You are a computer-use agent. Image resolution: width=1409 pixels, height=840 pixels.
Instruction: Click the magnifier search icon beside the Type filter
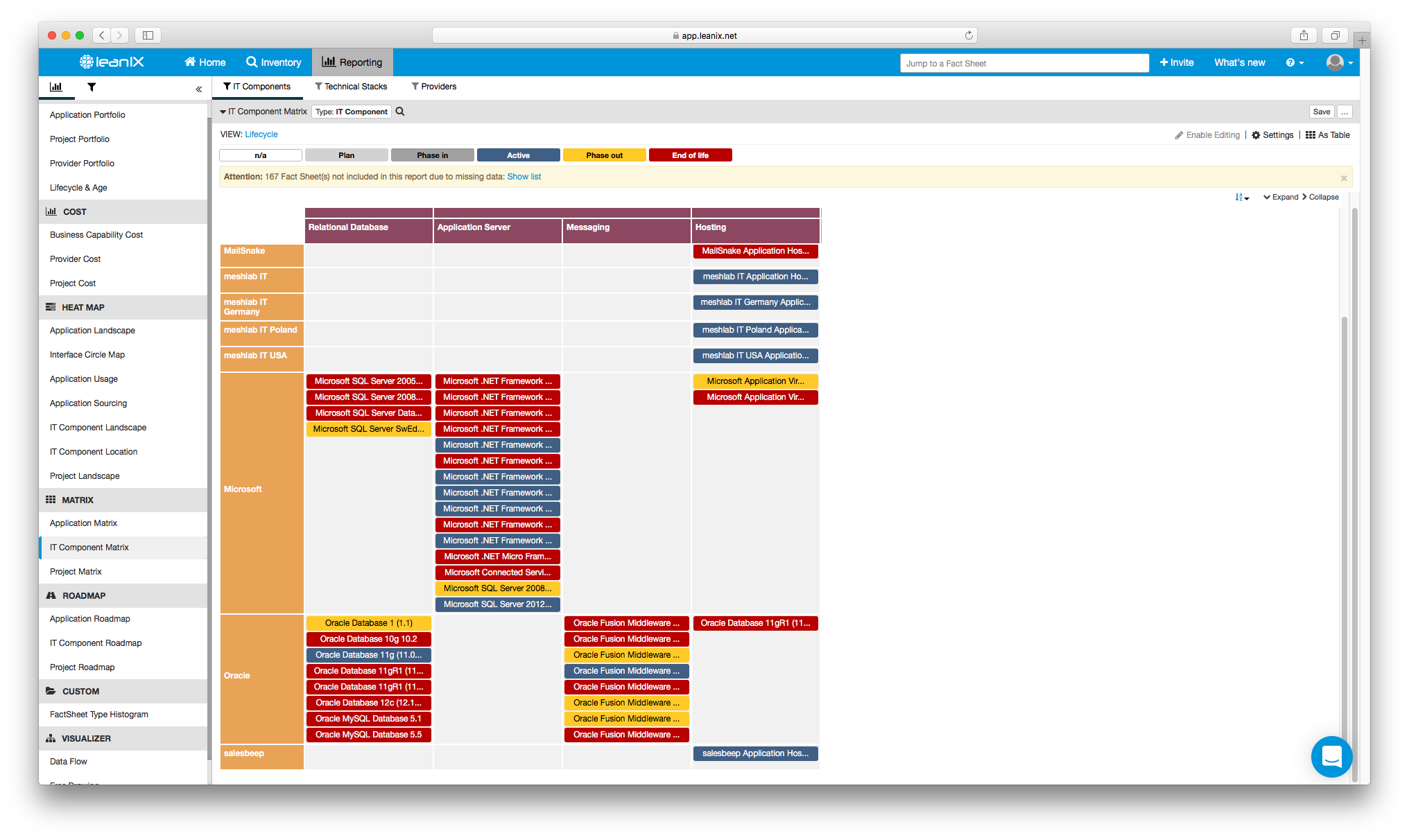click(x=400, y=112)
